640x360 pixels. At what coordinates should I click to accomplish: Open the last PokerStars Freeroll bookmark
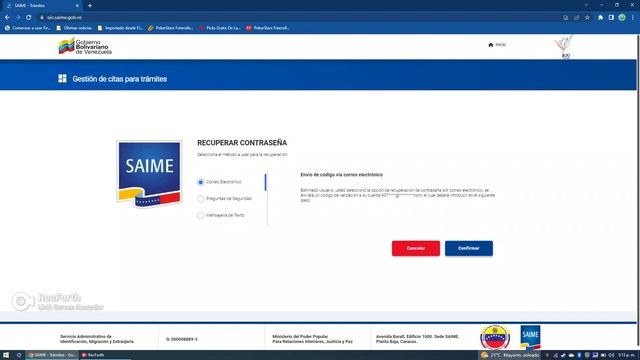[x=268, y=28]
